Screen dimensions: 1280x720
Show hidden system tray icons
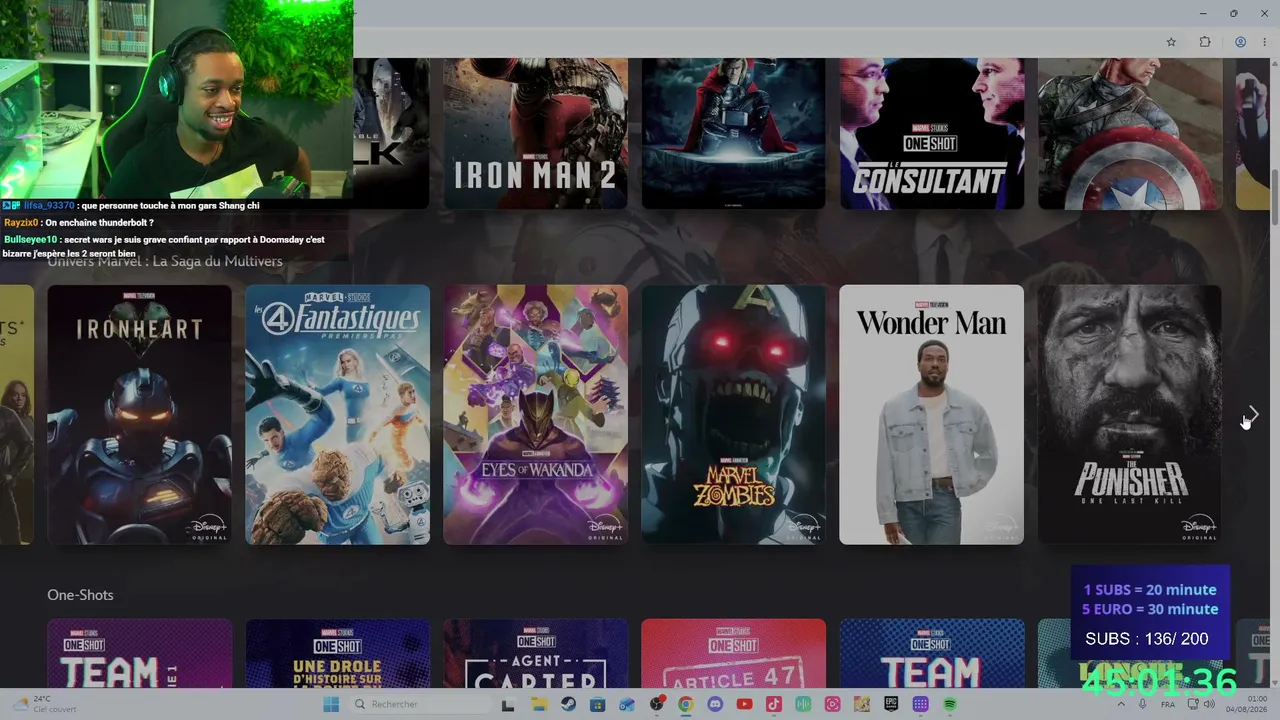point(1121,704)
